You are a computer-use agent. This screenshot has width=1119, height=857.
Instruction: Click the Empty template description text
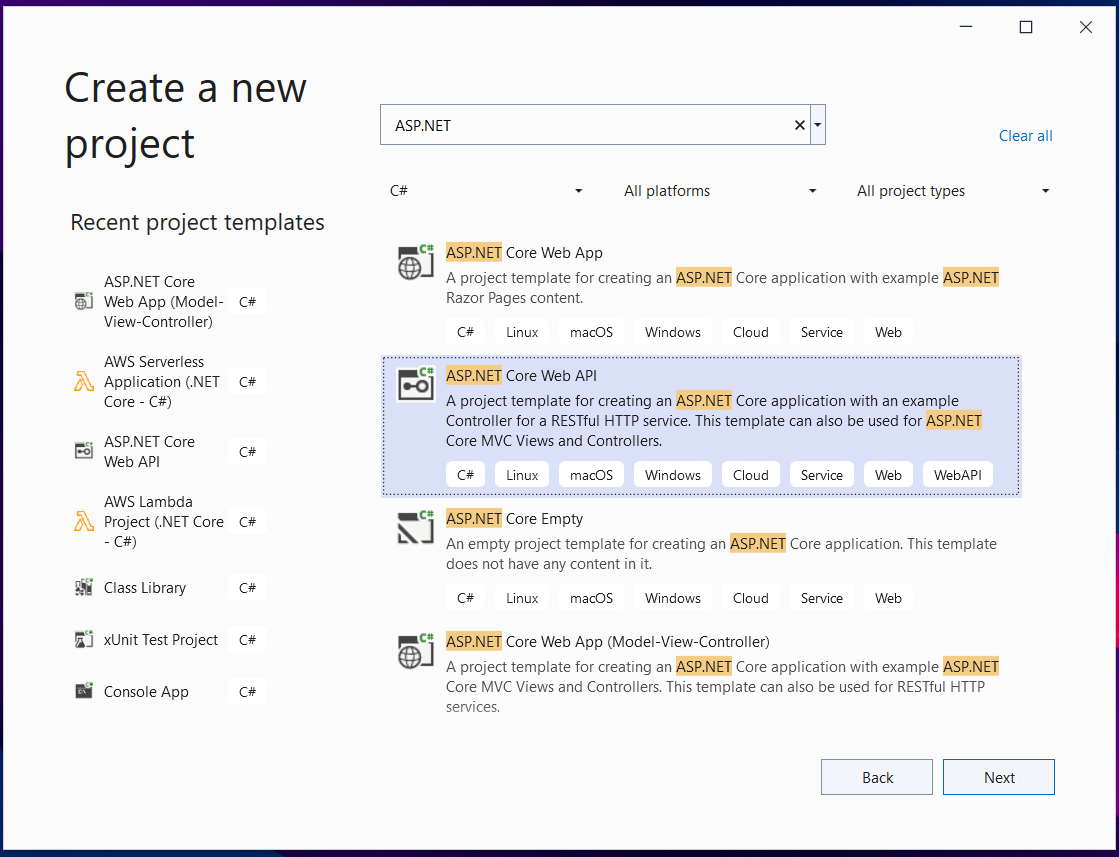[721, 554]
